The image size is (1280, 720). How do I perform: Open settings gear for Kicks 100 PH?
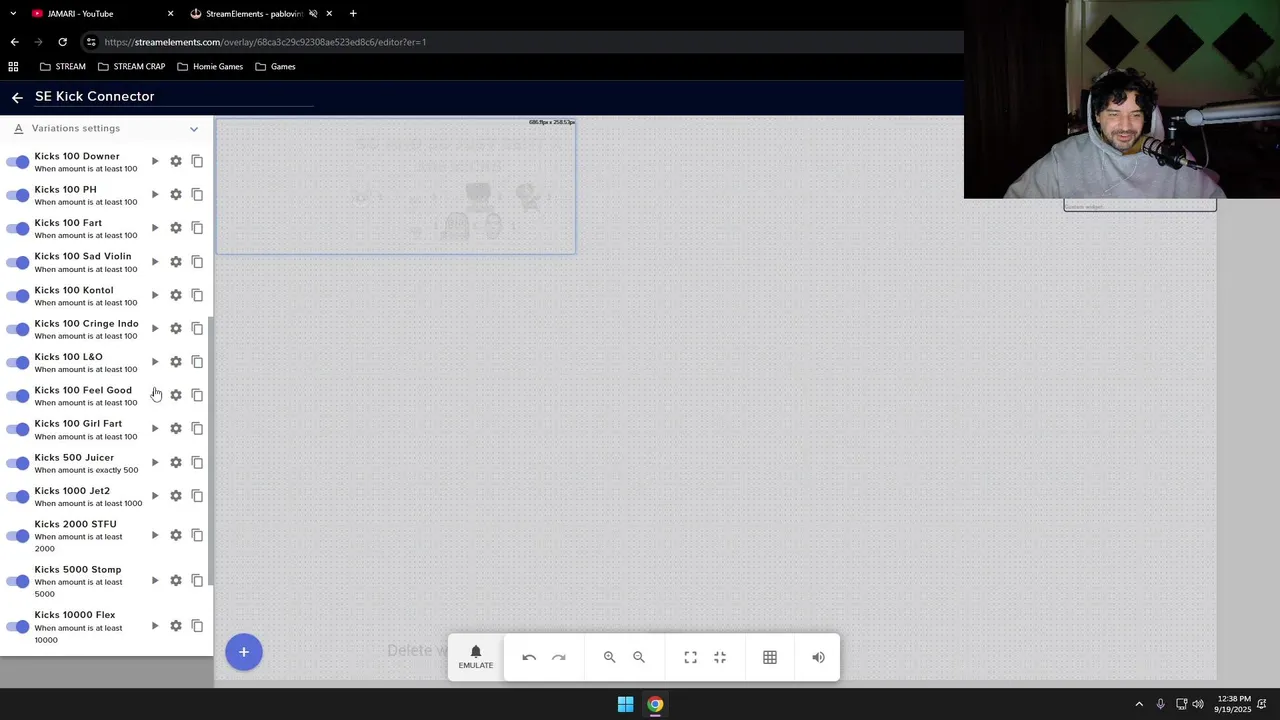click(176, 194)
